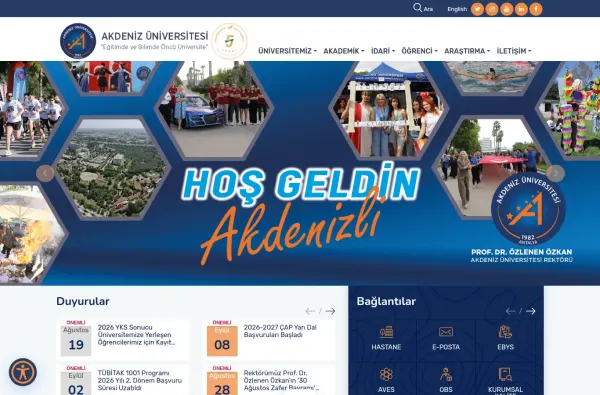Image resolution: width=600 pixels, height=395 pixels.
Task: Click the Akdeniz Üniversitesi round logo
Action: click(x=78, y=41)
